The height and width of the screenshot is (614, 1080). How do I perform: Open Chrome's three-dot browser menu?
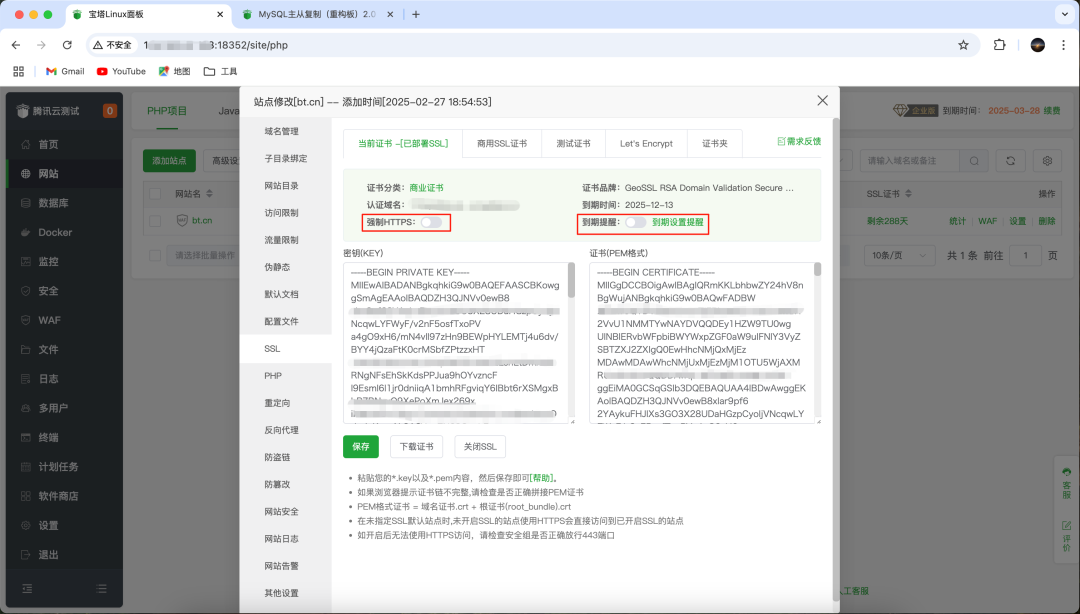click(x=1063, y=47)
